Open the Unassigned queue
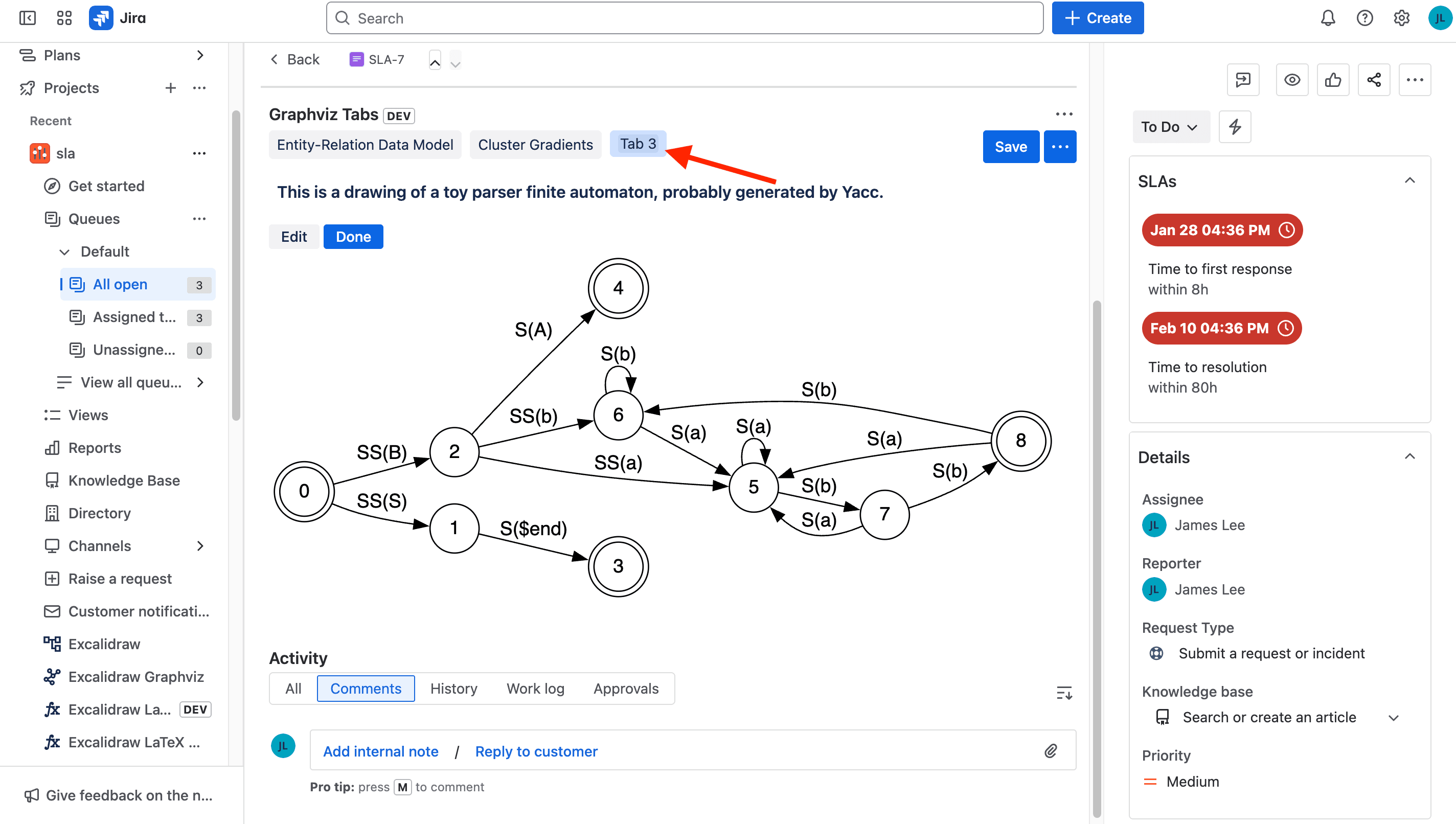 (138, 350)
